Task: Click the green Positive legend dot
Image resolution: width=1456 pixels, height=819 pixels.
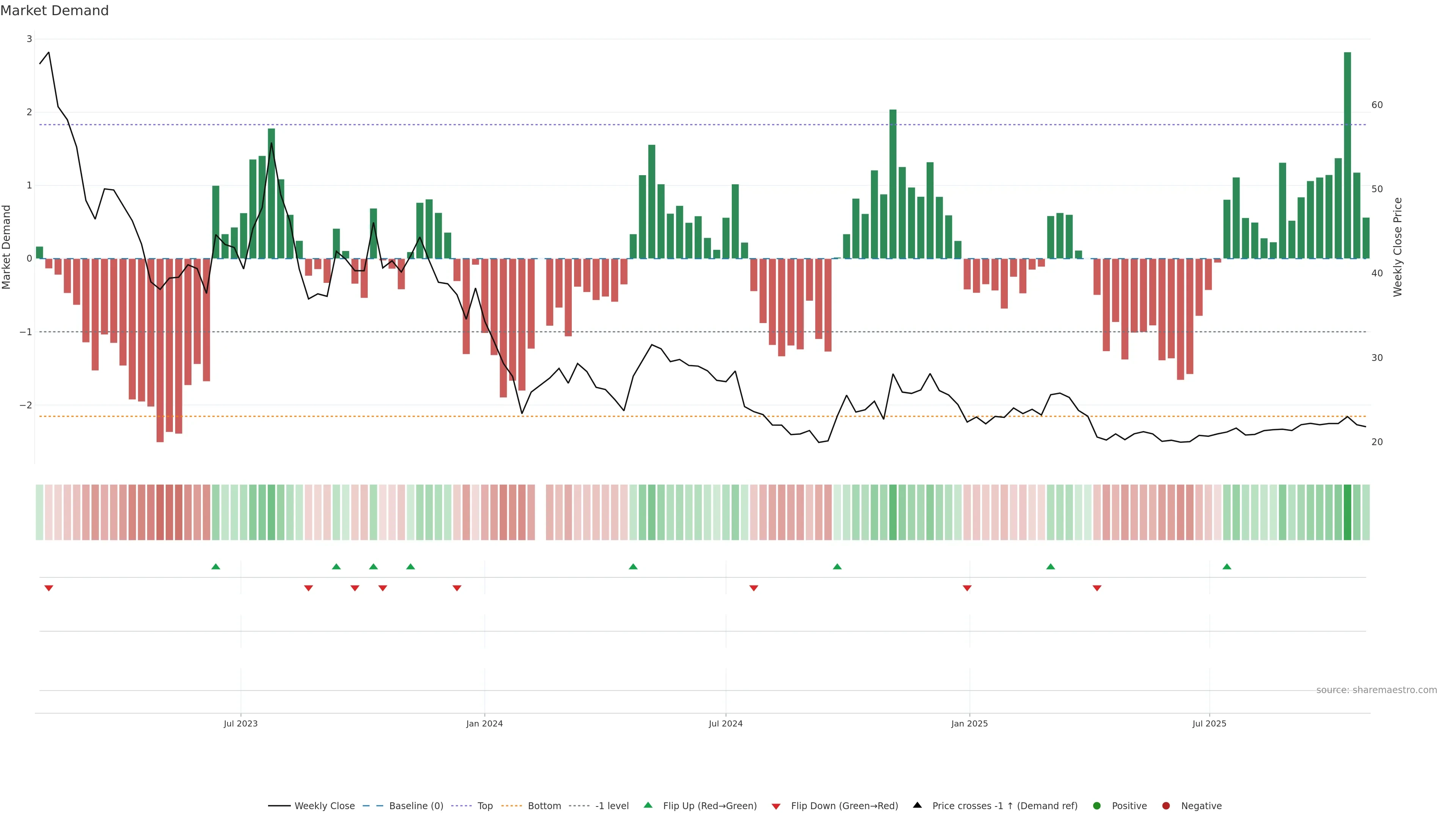Action: (x=1097, y=805)
